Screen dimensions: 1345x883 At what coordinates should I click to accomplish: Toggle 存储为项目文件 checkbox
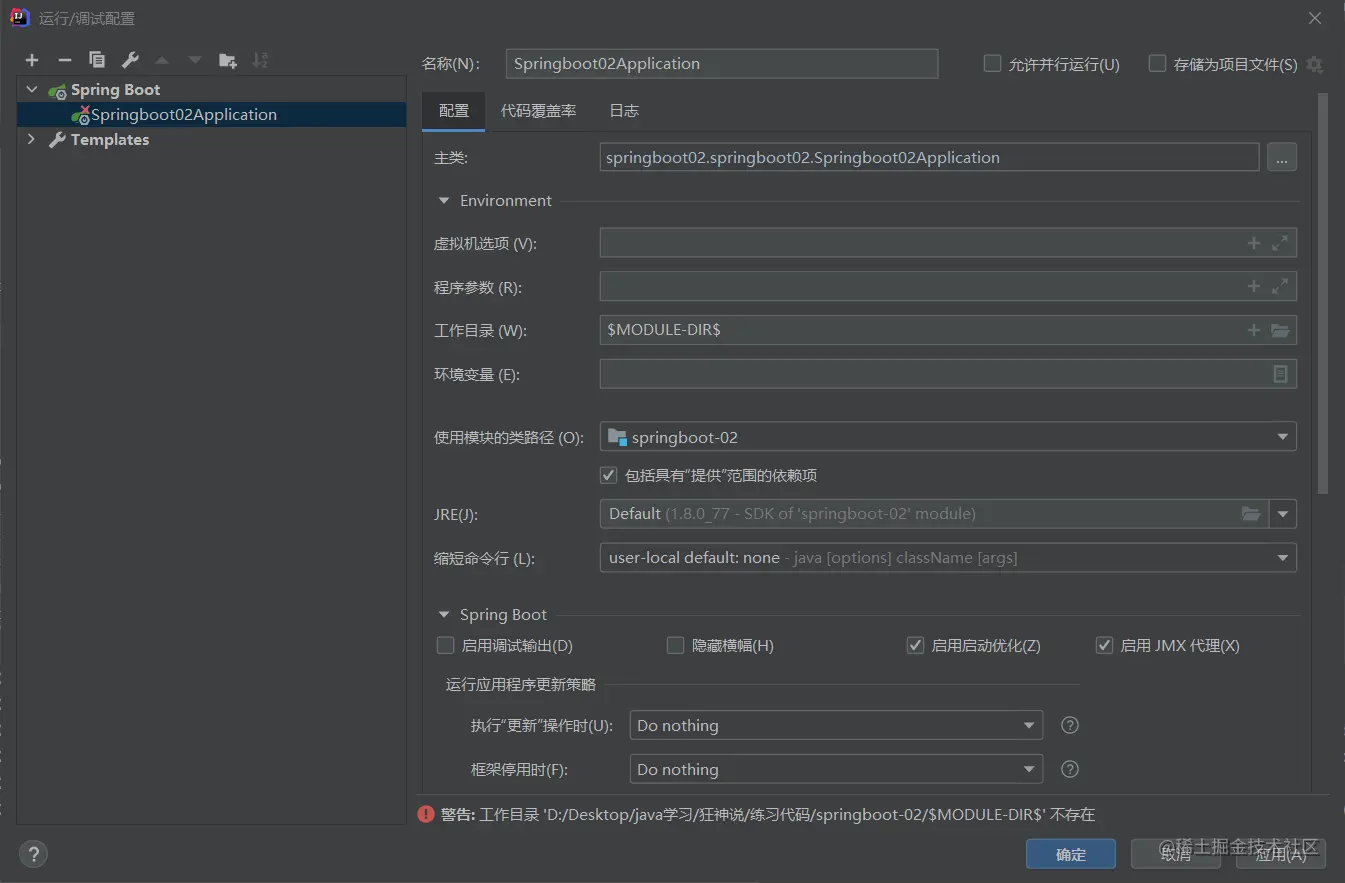1157,63
